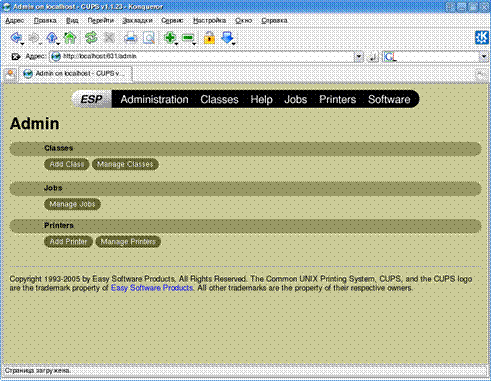Click the URL address input field
Viewport: 491px width, 381px height.
click(x=202, y=56)
